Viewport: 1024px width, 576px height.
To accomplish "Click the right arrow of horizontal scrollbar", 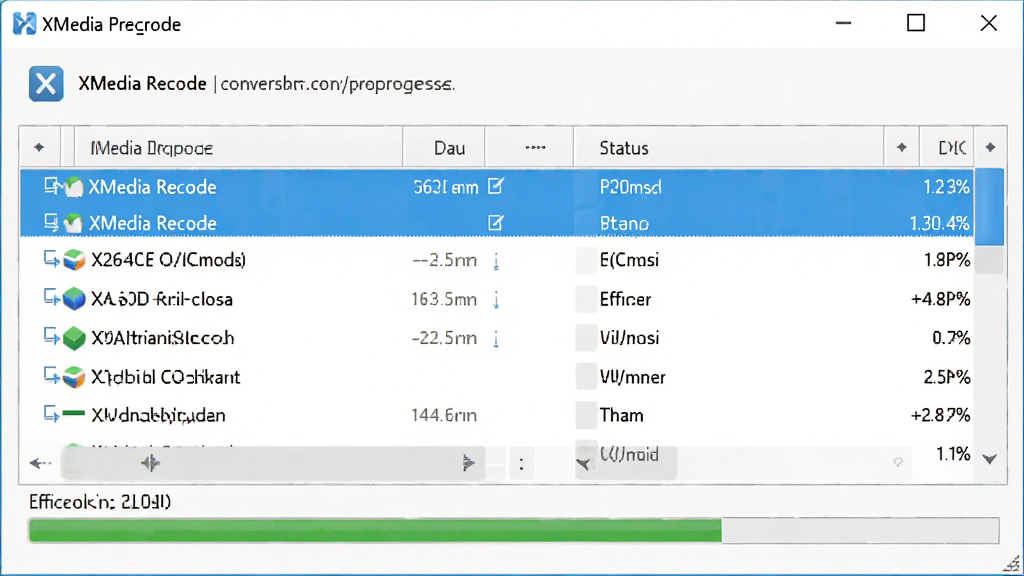I will [x=468, y=464].
